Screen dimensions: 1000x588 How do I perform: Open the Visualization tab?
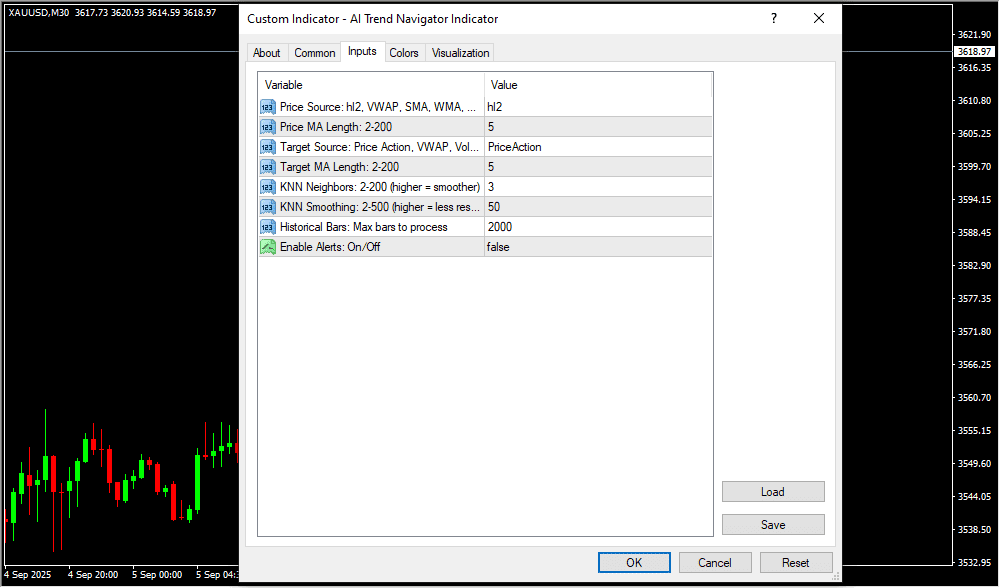[460, 53]
